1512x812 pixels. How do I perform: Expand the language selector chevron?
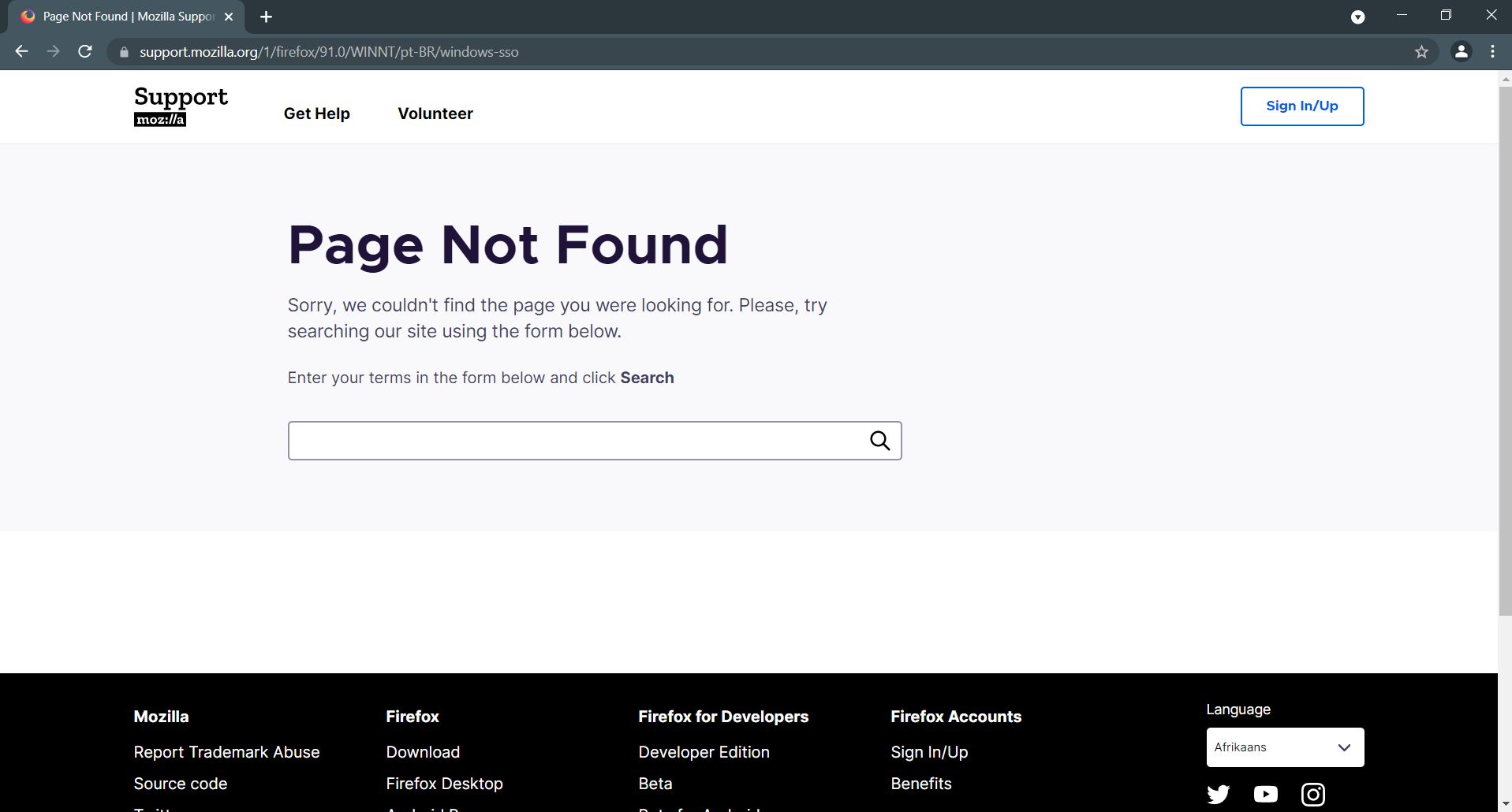(x=1342, y=747)
